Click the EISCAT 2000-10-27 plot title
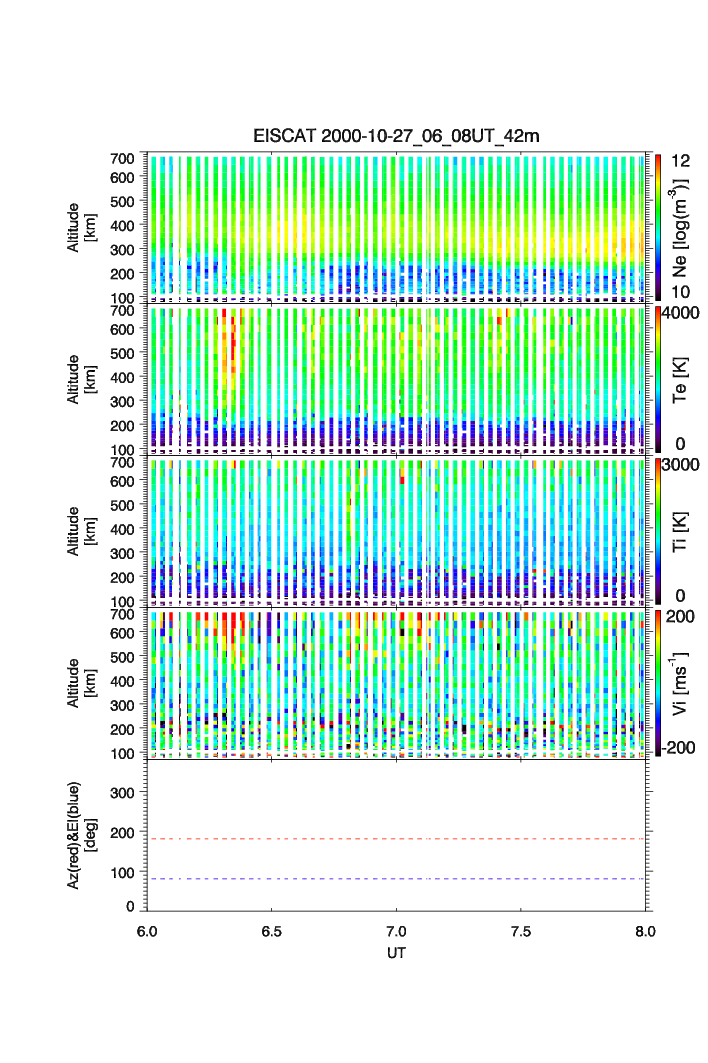708x1063 pixels. click(396, 136)
